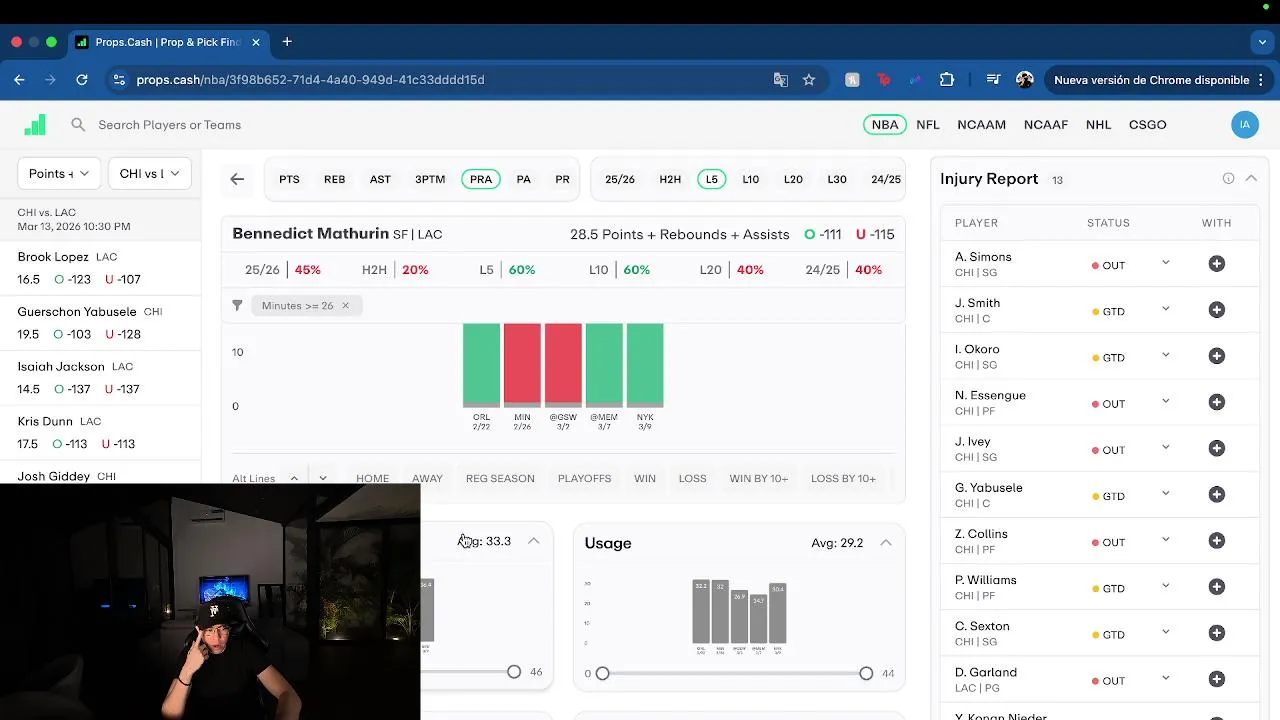Click the Props.Cash green bars logo

pos(35,124)
